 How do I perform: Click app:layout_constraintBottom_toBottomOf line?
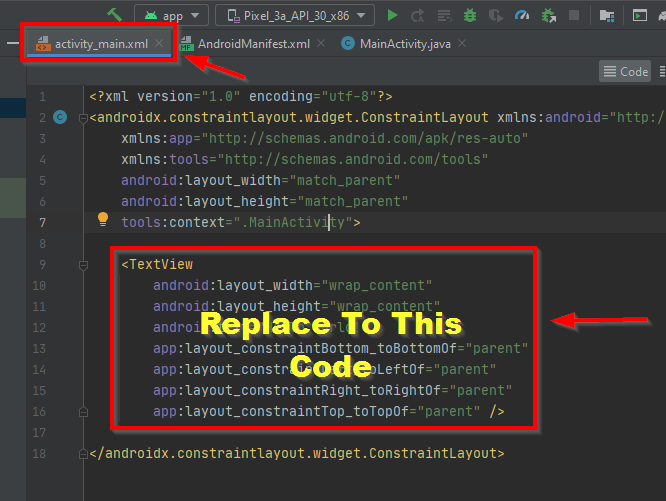[341, 349]
